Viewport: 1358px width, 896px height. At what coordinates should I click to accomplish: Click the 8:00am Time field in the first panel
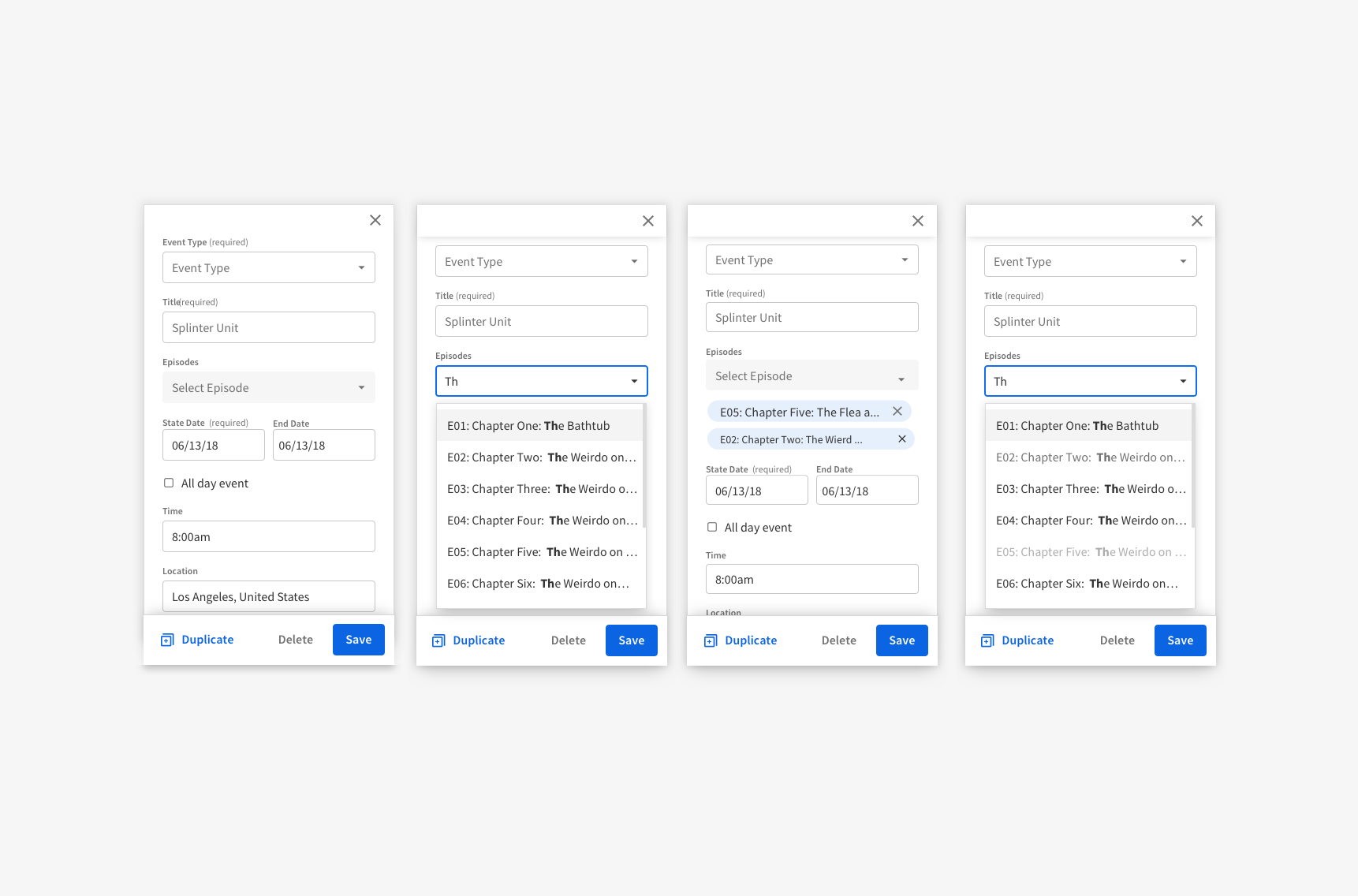coord(268,537)
